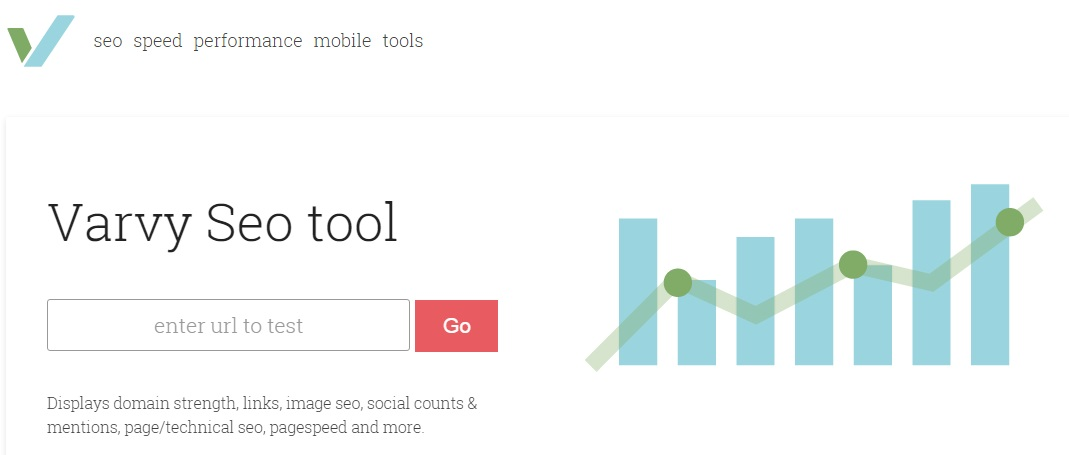Screen dimensions: 1069x455
Task: Open the tools navigation link
Action: [x=403, y=41]
